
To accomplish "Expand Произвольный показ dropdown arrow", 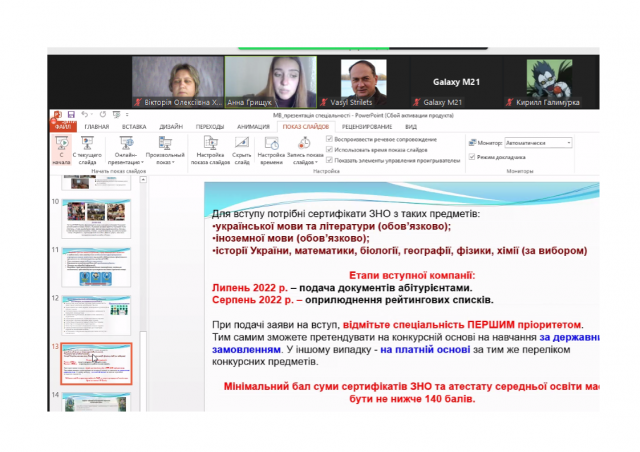I will pyautogui.click(x=173, y=163).
